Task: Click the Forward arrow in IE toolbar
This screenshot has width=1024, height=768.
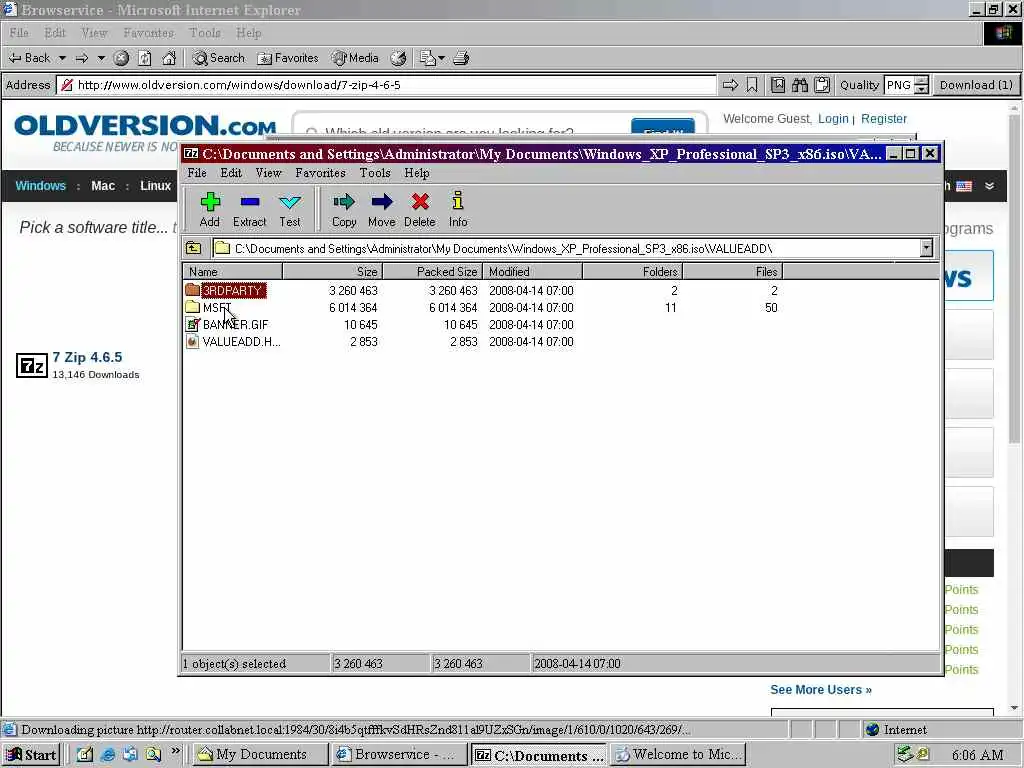Action: coord(82,58)
